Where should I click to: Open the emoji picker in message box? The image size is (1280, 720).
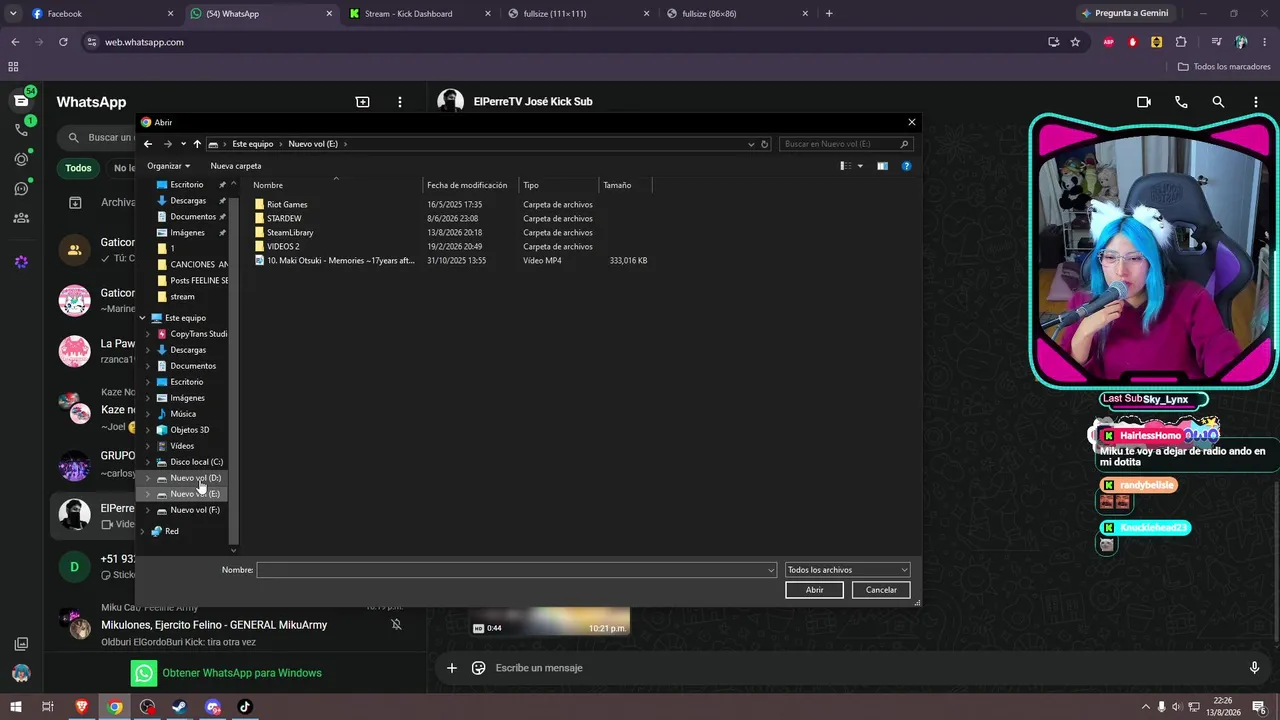coord(479,668)
